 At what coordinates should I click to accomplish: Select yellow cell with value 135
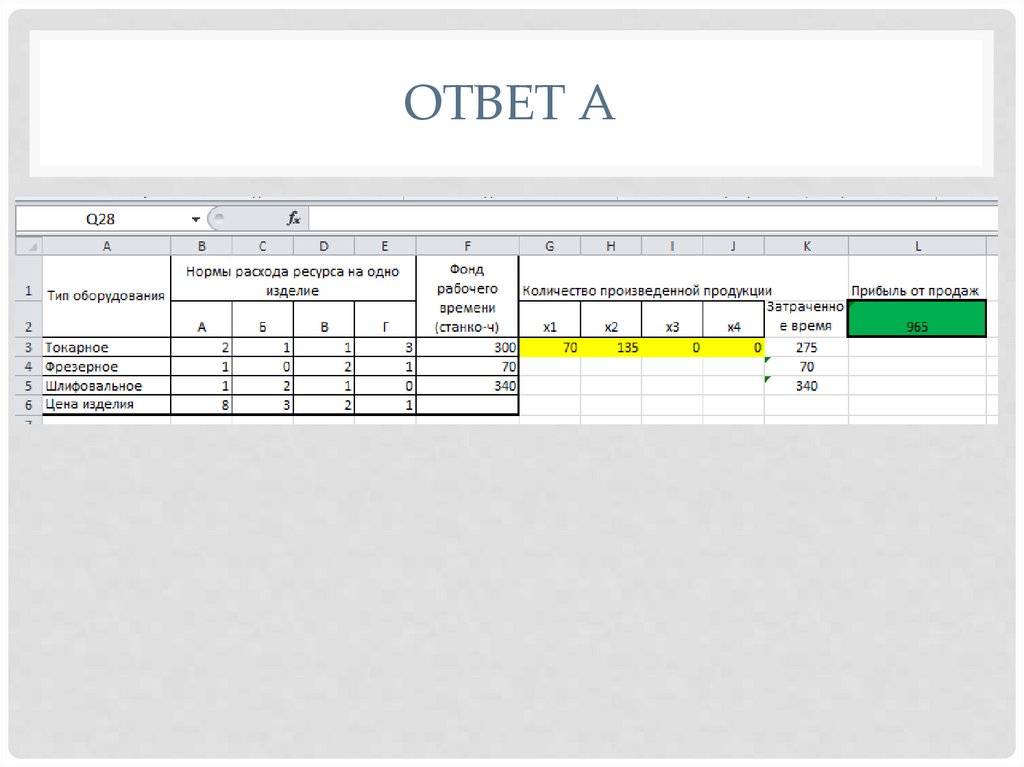tap(610, 348)
